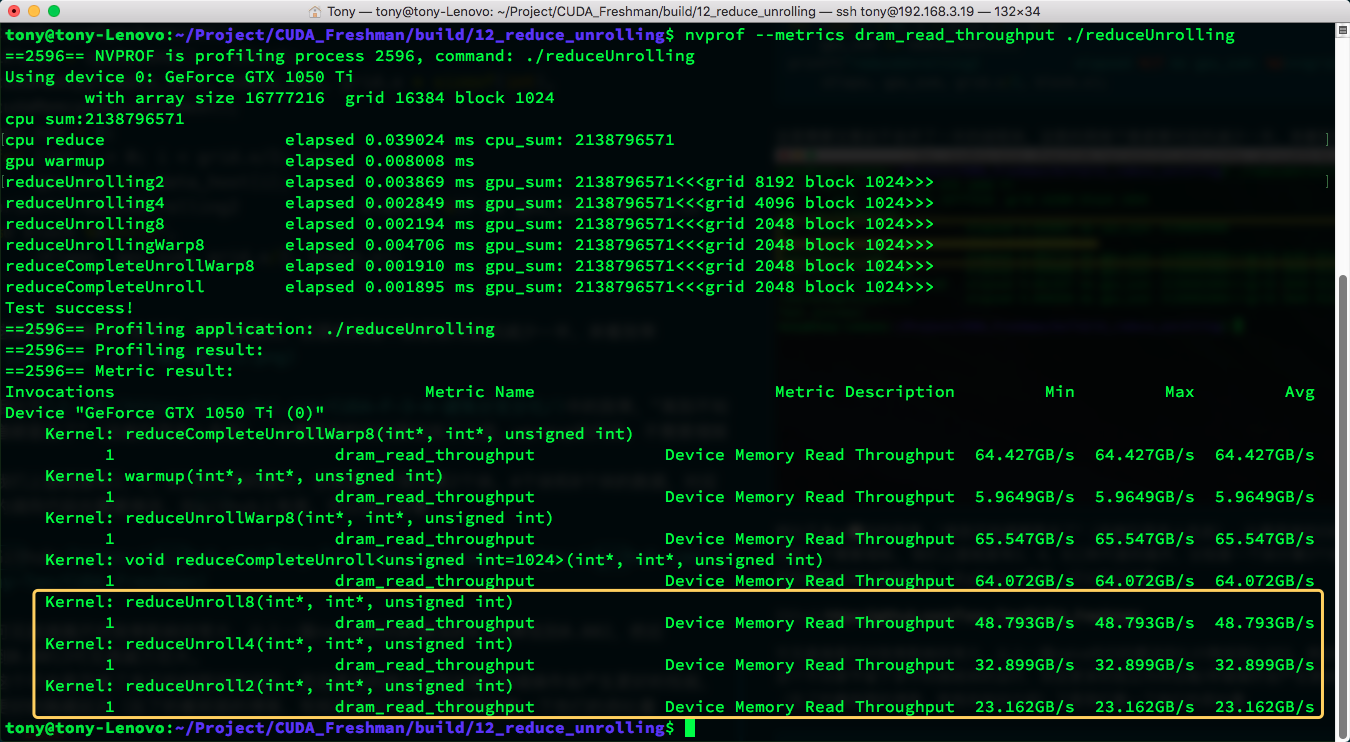Viewport: 1350px width, 742px height.
Task: Click the green zoom window button
Action: (53, 11)
